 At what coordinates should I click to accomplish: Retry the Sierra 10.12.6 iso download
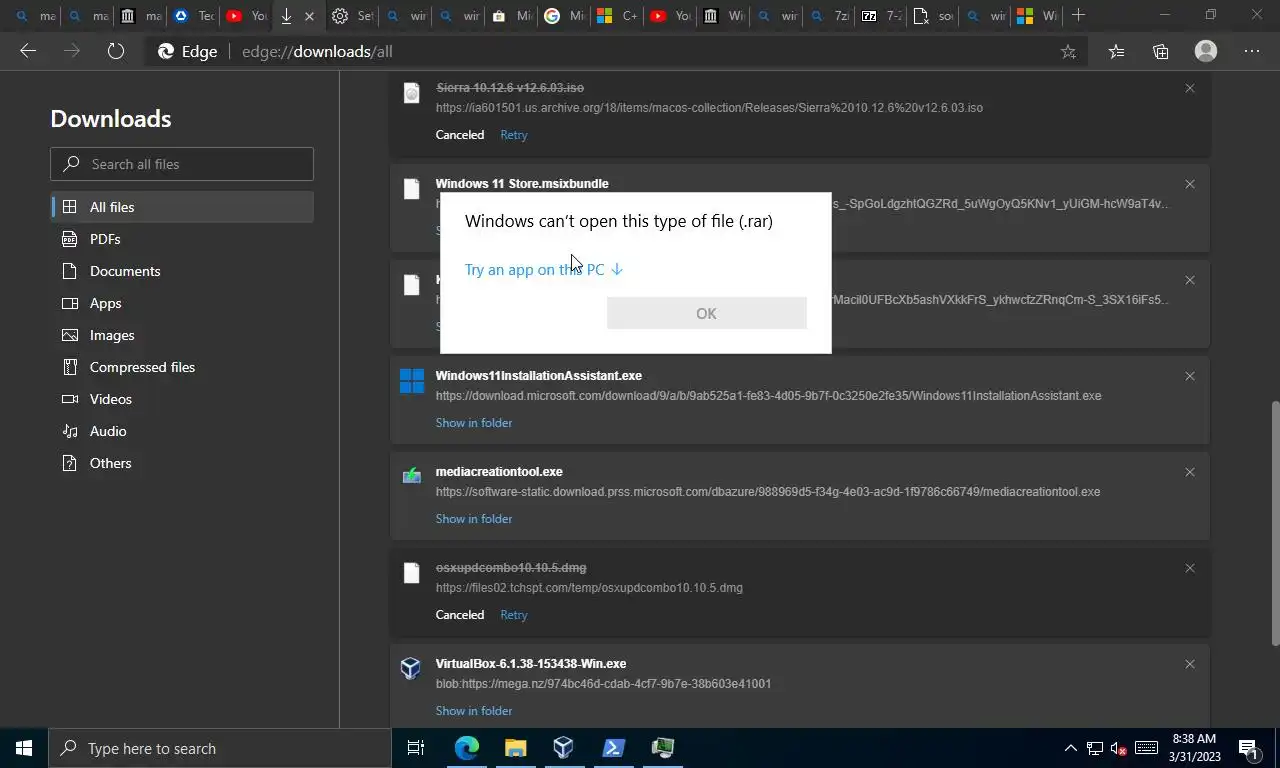pyautogui.click(x=514, y=135)
